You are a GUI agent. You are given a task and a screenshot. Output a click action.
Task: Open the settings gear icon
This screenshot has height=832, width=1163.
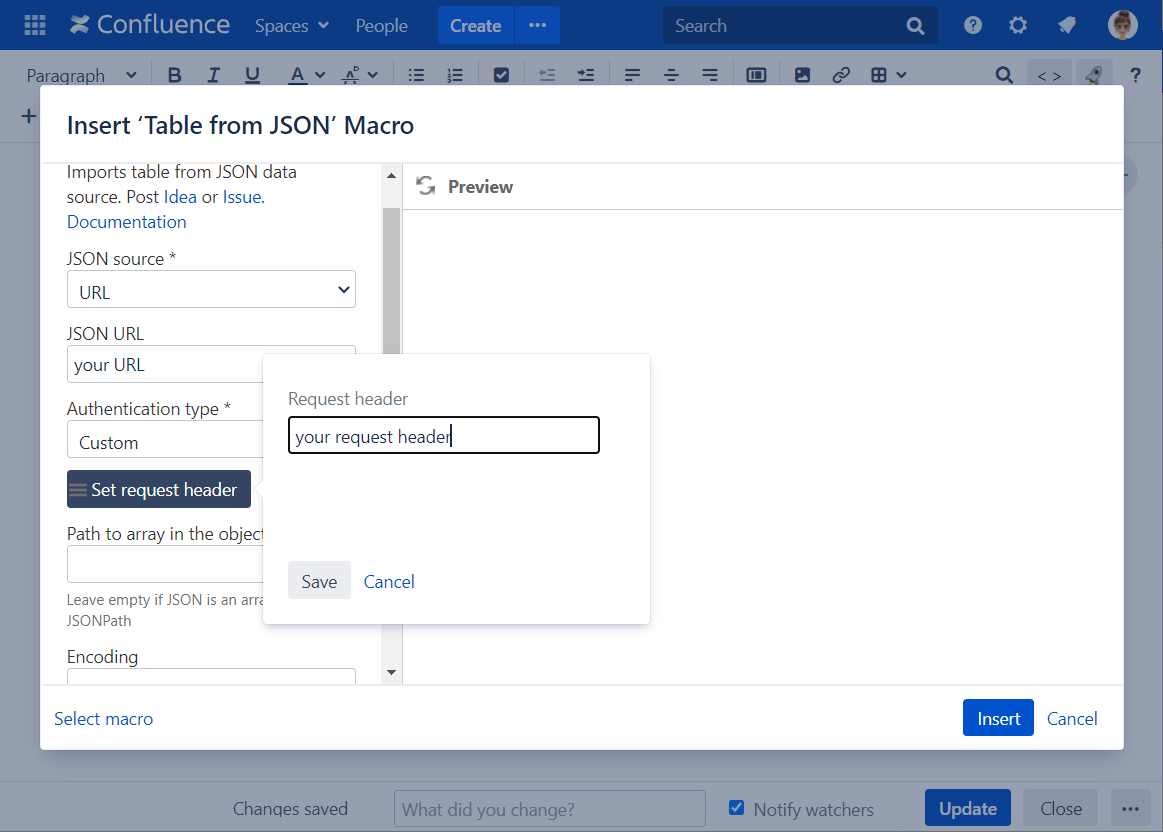pos(1018,25)
